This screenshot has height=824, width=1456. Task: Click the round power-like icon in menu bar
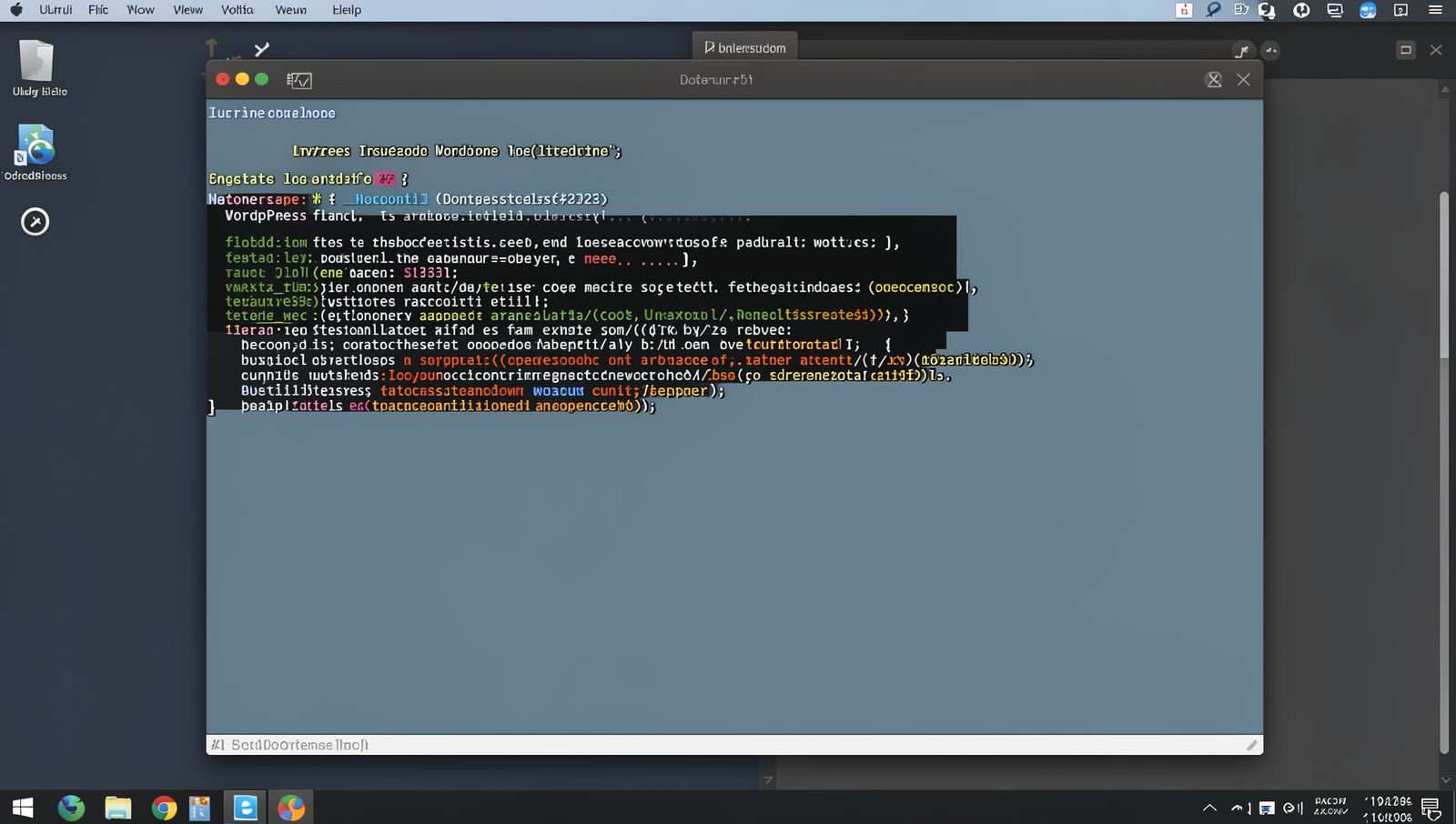1301,10
